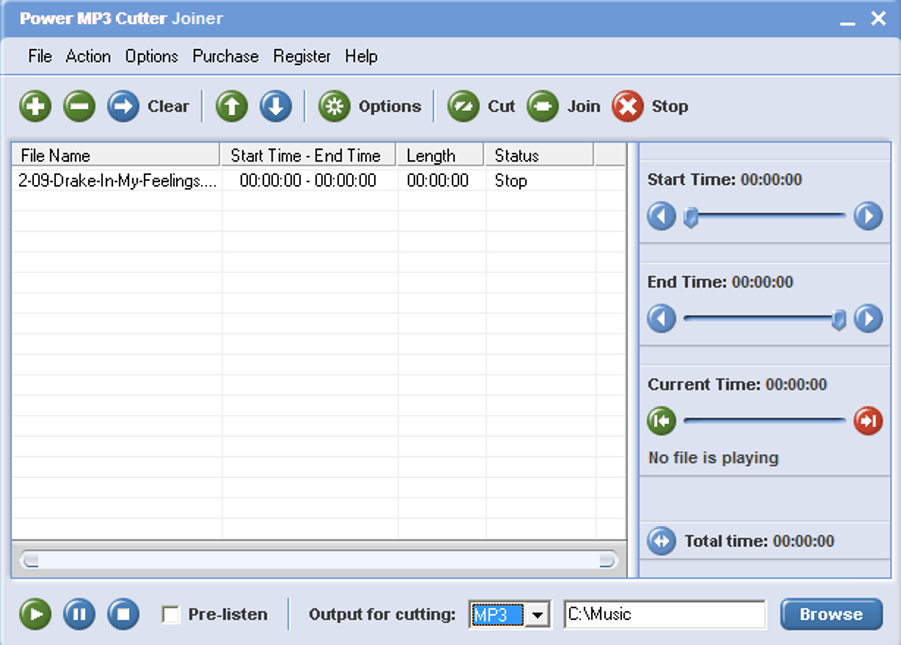The width and height of the screenshot is (901, 645).
Task: Click the green minus Remove file icon
Action: point(79,106)
